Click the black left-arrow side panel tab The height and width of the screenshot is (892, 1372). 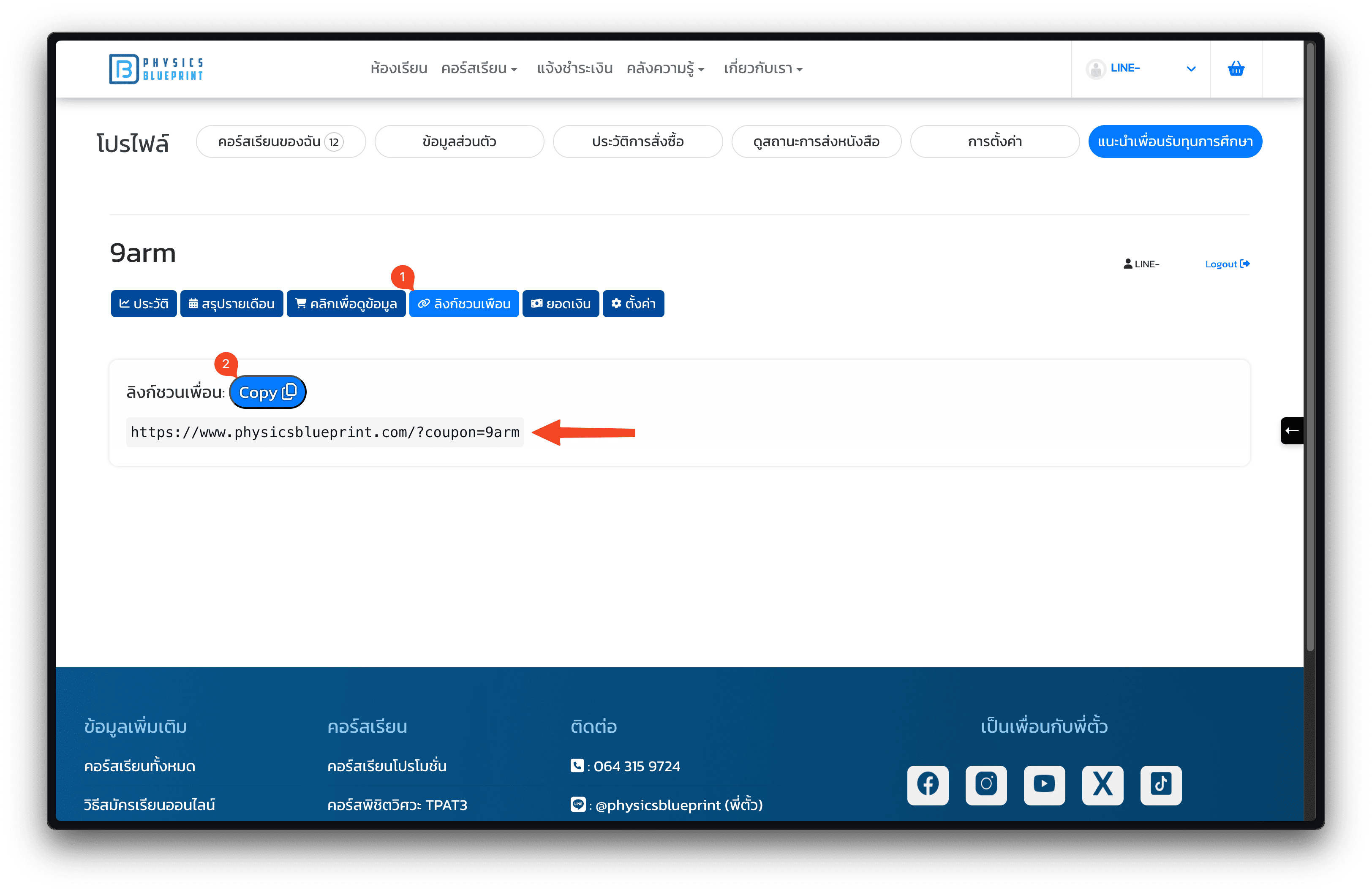[1292, 430]
